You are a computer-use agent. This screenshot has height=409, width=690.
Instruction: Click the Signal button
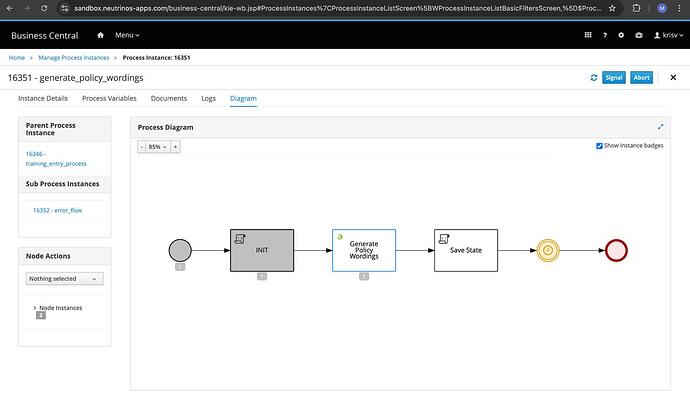613,77
